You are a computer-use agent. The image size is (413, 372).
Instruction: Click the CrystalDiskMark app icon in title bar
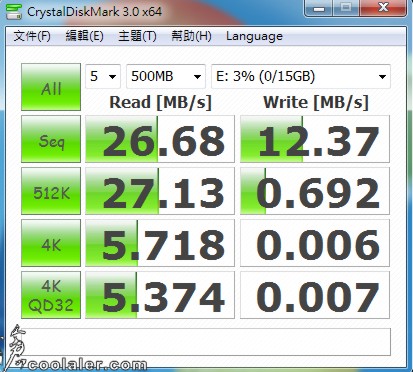[14, 12]
